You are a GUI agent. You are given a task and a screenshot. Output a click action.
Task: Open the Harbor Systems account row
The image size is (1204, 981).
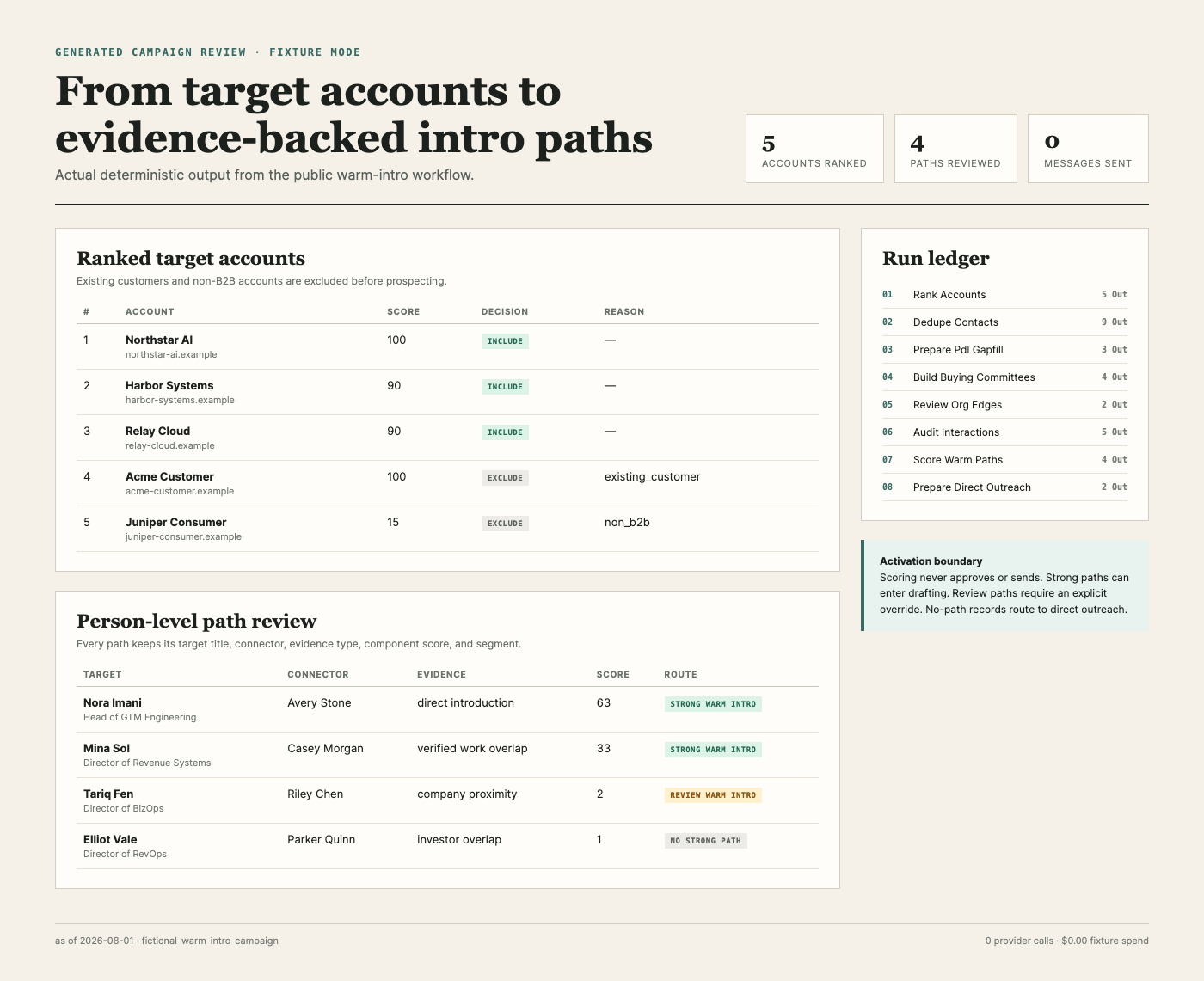pos(447,392)
